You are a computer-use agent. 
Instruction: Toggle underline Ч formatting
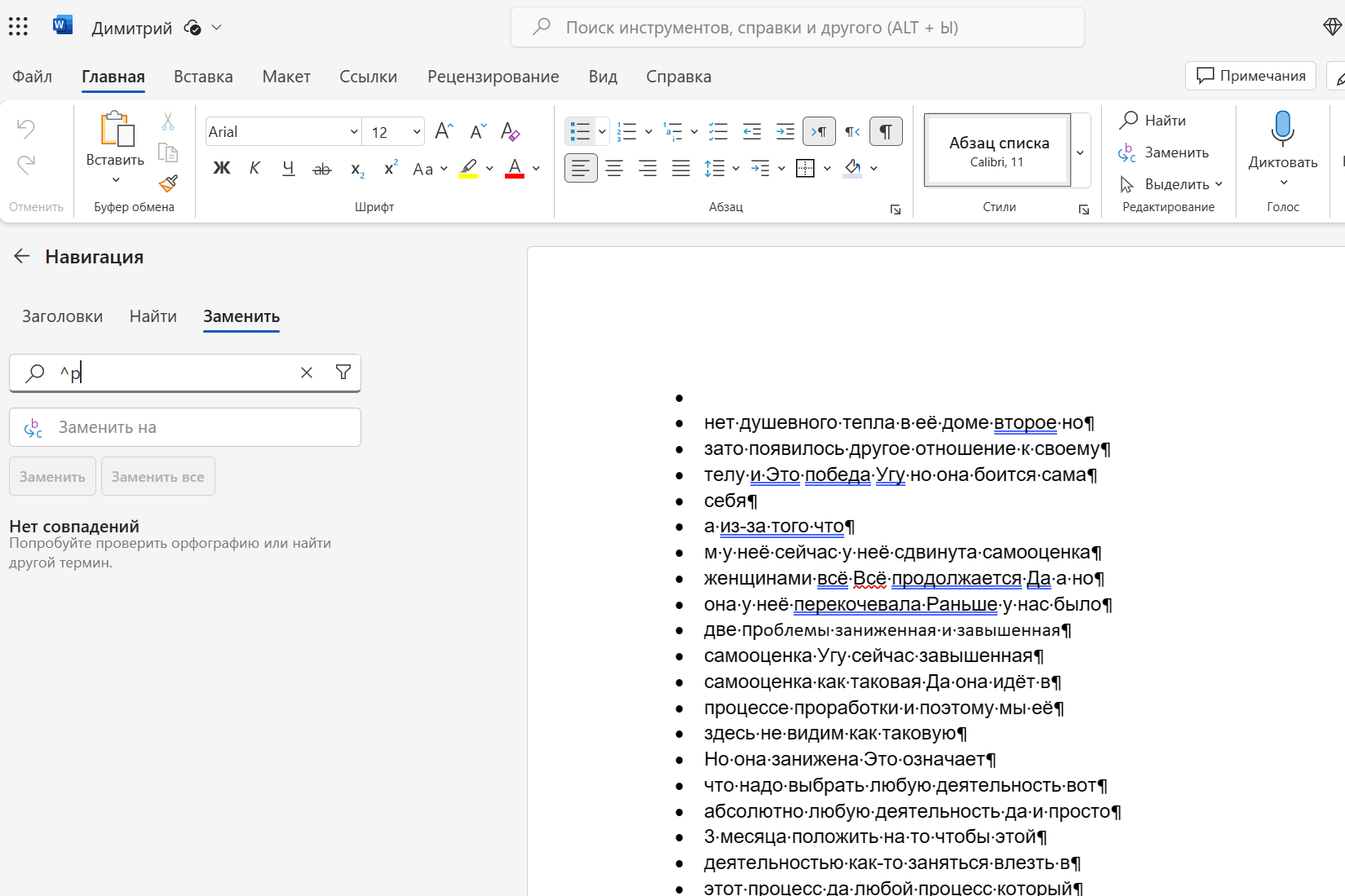click(x=288, y=168)
